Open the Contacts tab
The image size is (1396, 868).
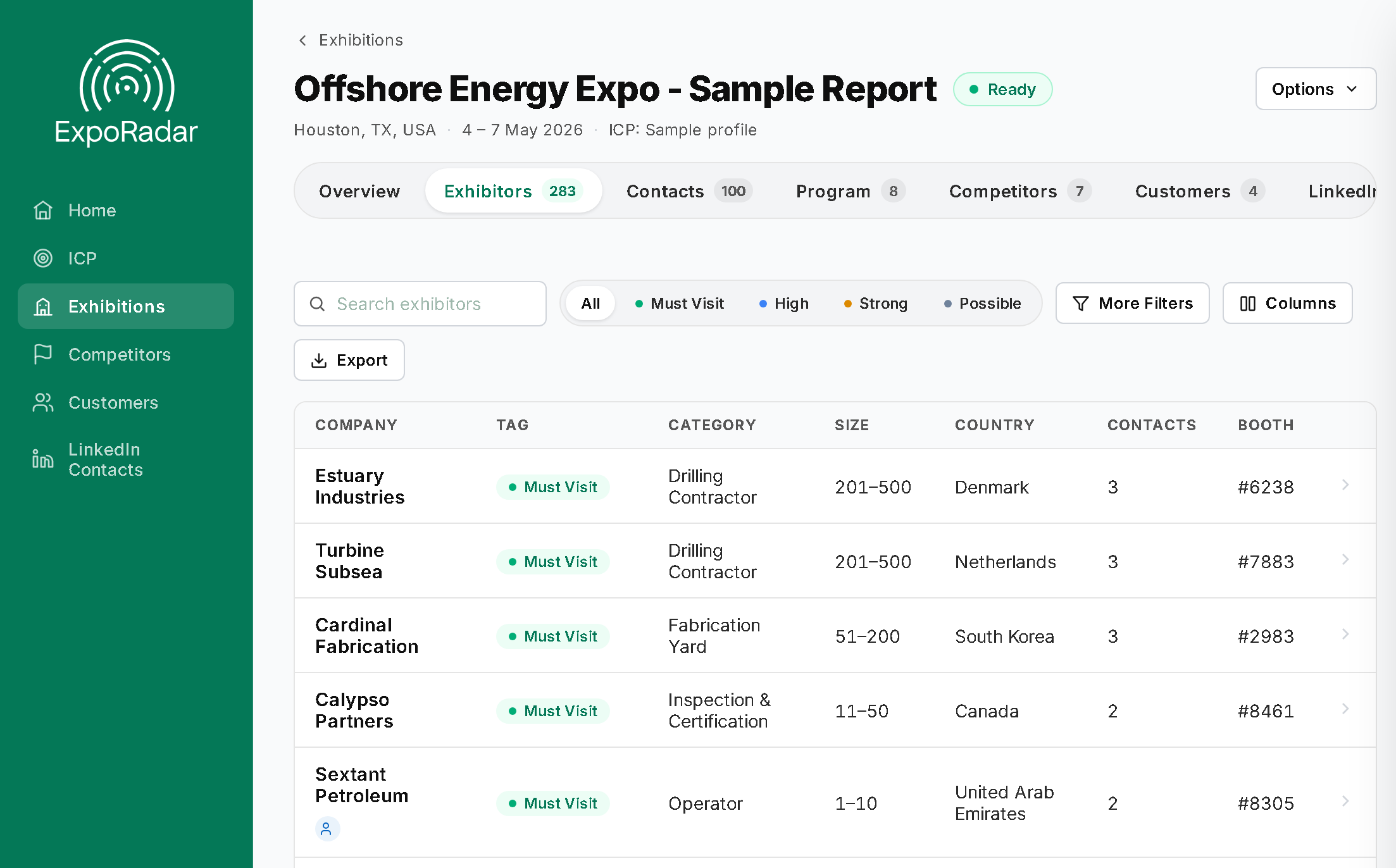[x=689, y=191]
